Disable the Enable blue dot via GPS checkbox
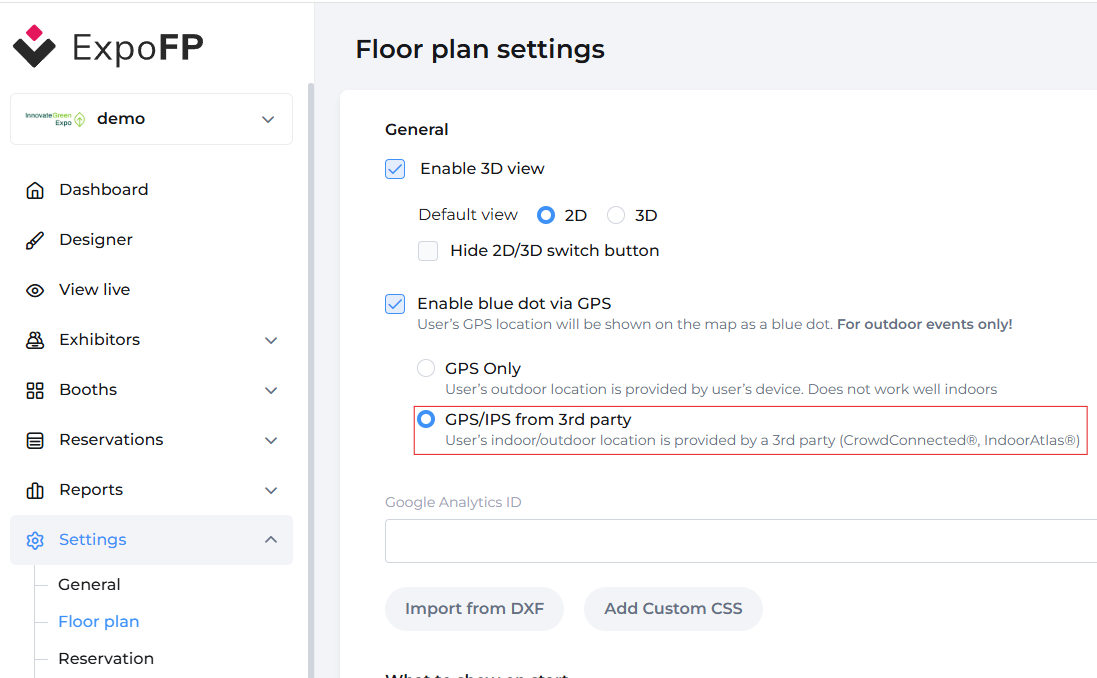Viewport: 1097px width, 678px height. point(395,304)
